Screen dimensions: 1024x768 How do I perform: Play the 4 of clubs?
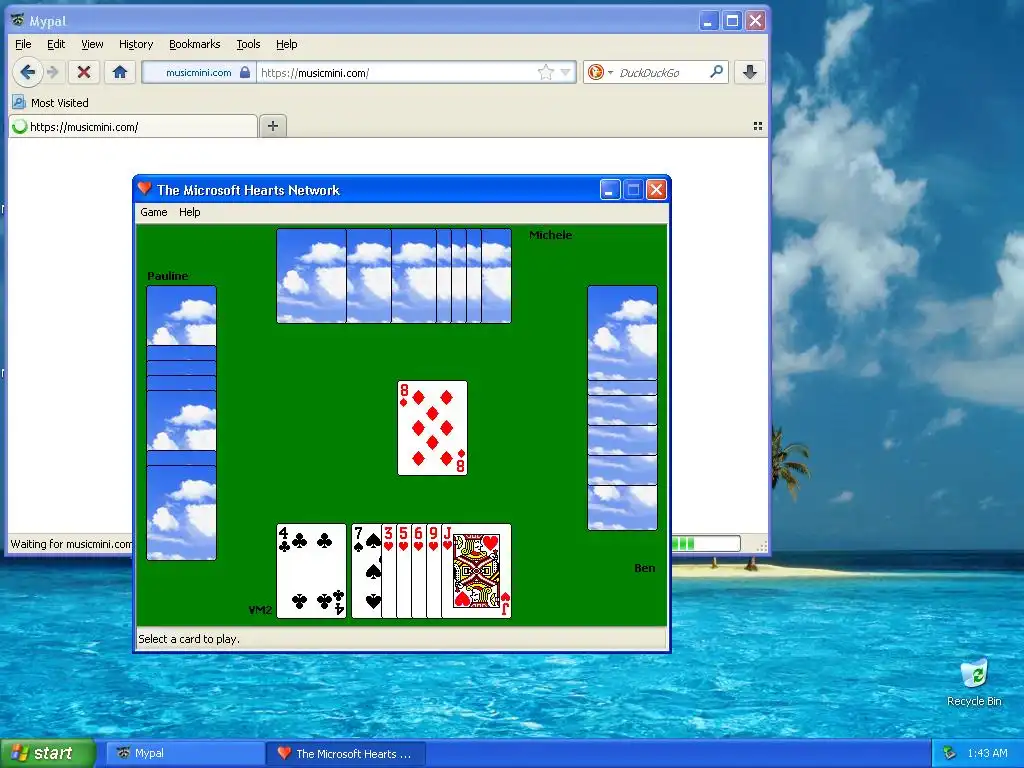pos(312,571)
